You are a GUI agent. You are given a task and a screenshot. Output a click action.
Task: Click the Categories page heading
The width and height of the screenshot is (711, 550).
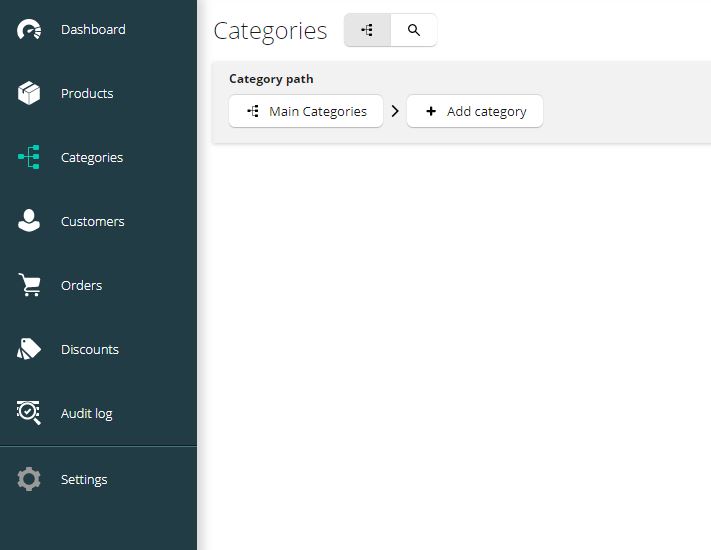tap(270, 31)
